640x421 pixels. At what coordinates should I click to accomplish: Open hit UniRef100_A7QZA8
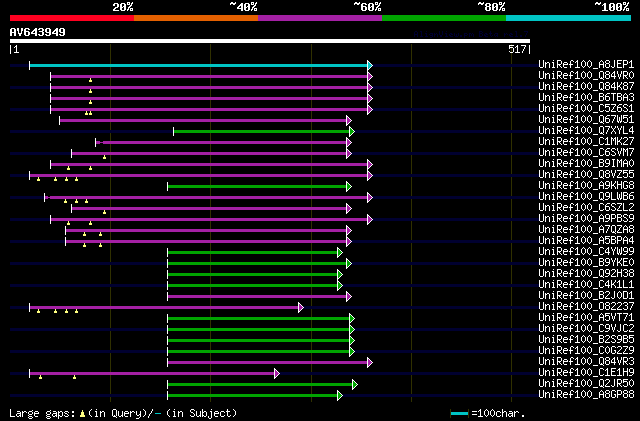pyautogui.click(x=586, y=230)
